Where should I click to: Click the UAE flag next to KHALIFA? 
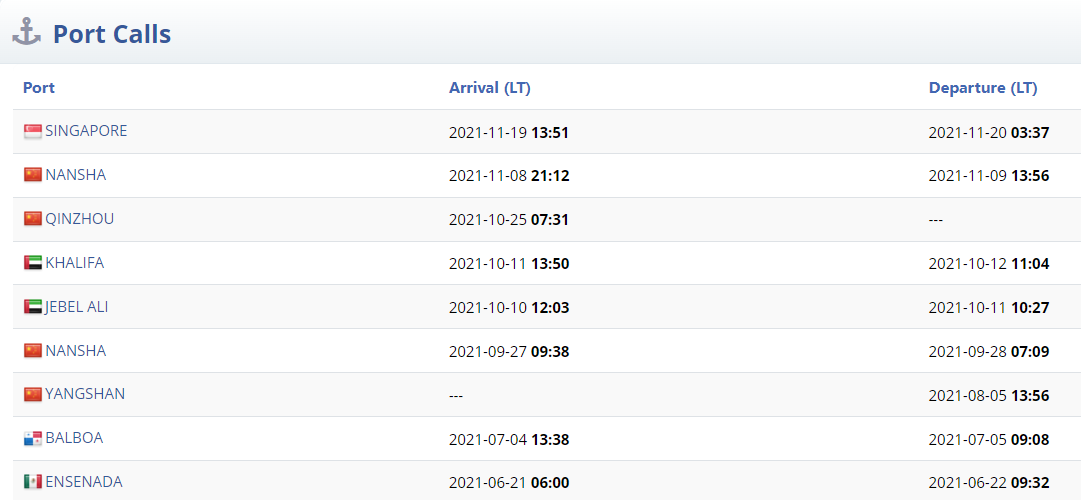33,263
